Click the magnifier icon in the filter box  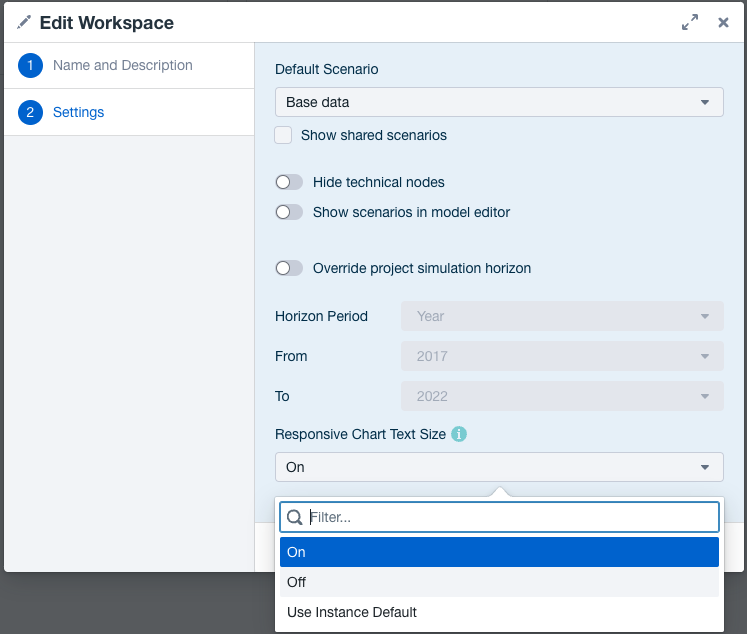295,517
